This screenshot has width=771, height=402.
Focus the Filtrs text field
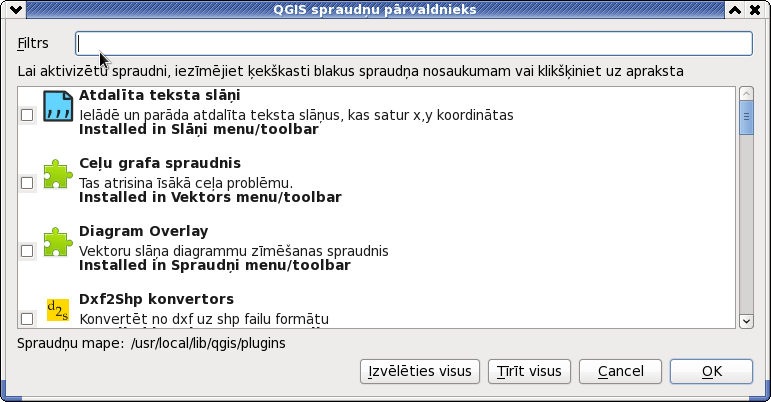tap(414, 43)
